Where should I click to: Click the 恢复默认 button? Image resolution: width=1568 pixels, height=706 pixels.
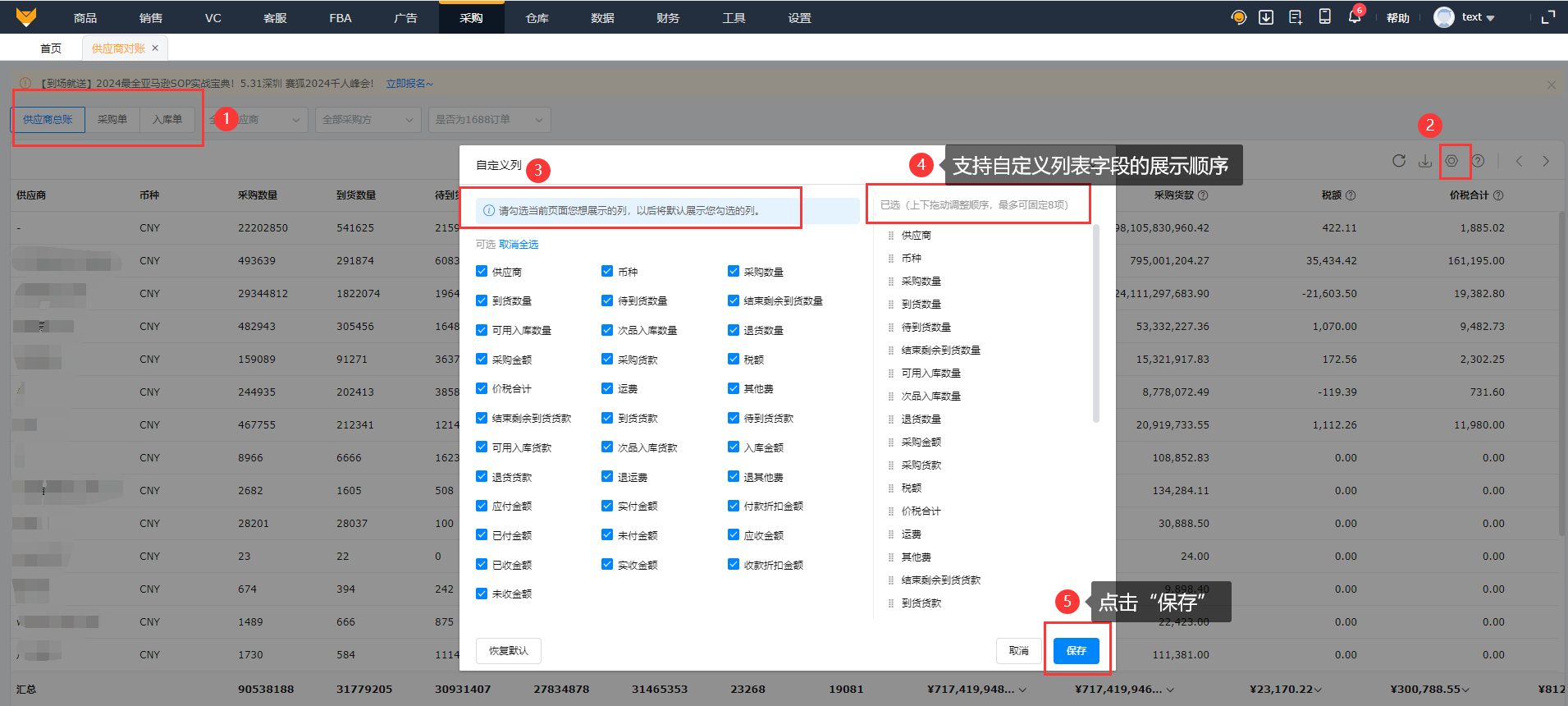click(509, 651)
